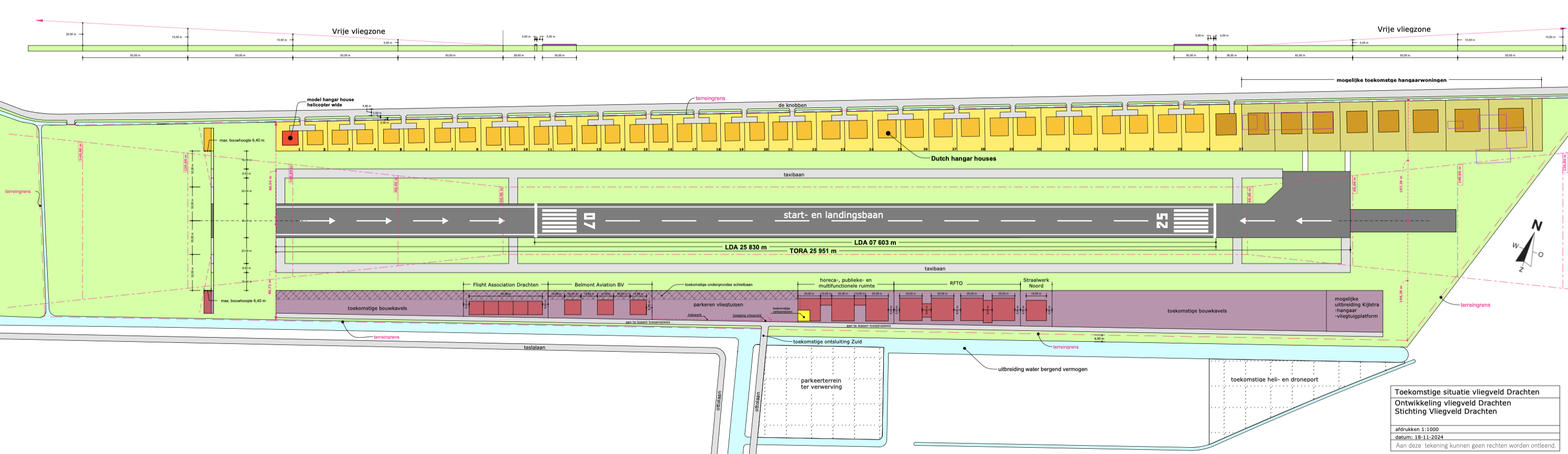This screenshot has width=1568, height=454.
Task: Click the threshold stripes beside runway 07
Action: click(x=559, y=220)
